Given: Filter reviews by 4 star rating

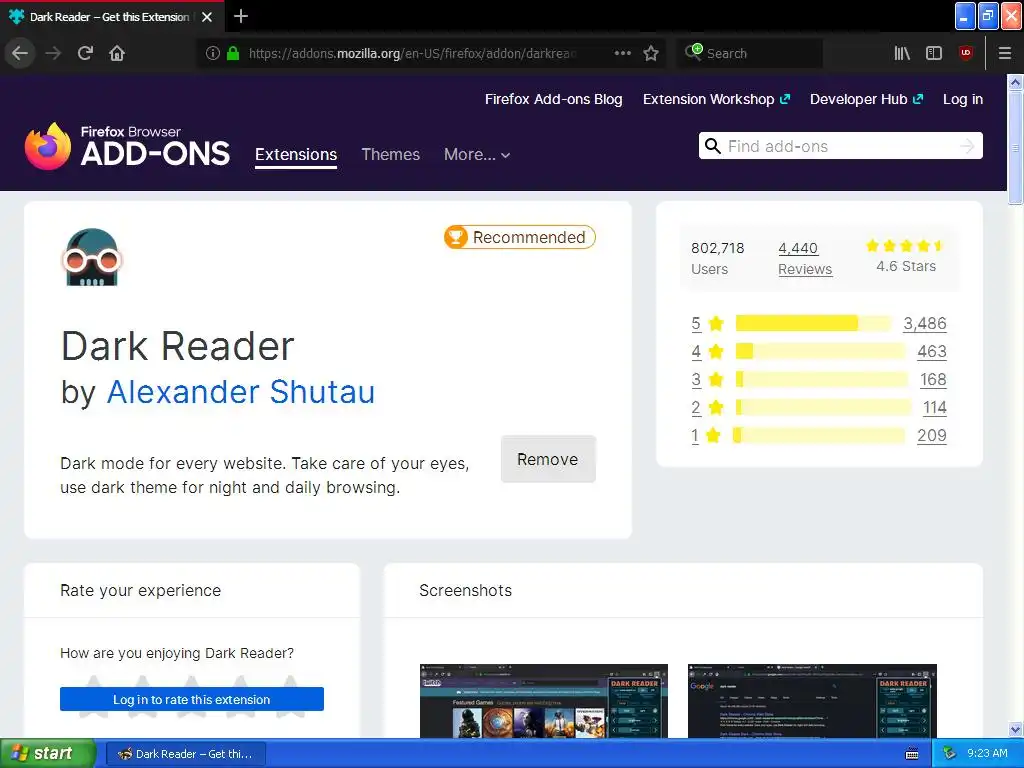Looking at the screenshot, I should point(707,351).
